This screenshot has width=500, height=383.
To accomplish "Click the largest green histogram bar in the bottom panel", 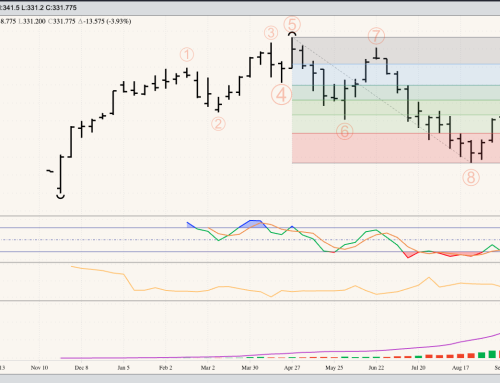I will [492, 354].
